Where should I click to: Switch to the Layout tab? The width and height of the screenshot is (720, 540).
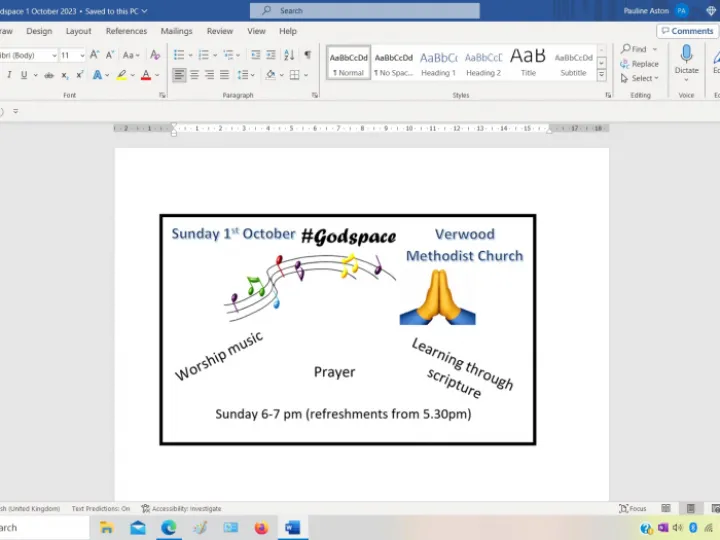tap(79, 31)
